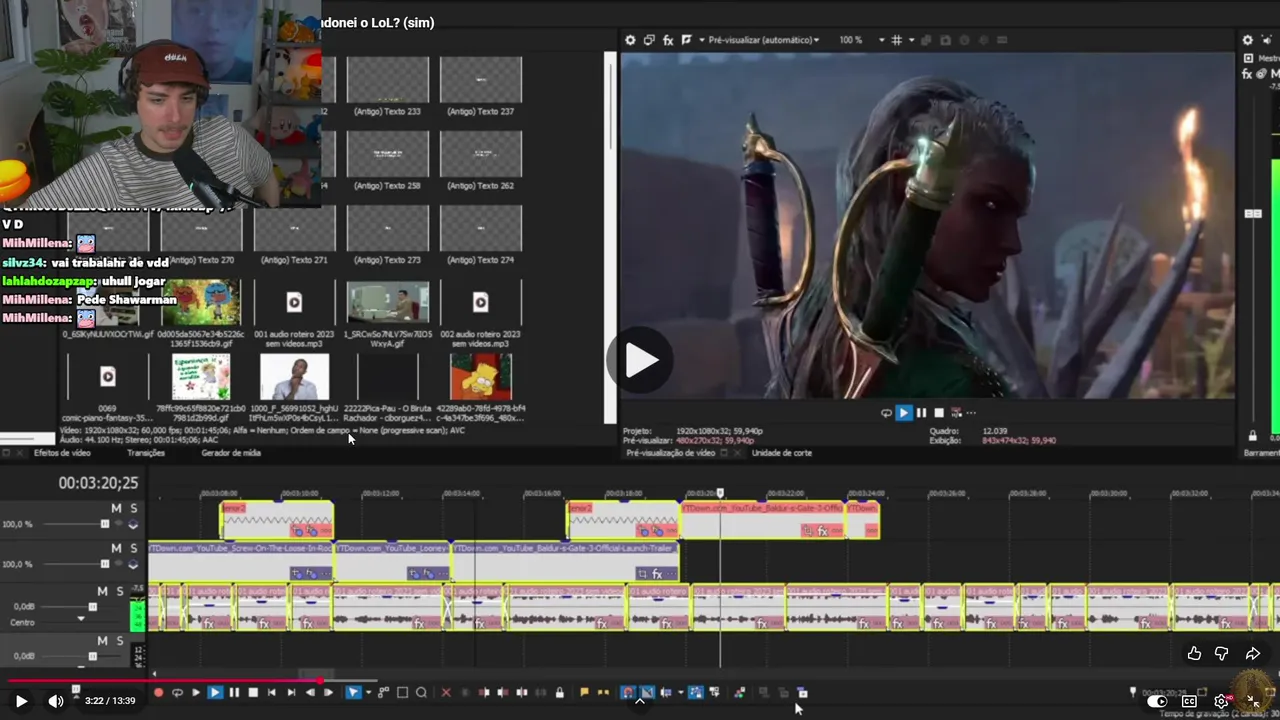
Task: Switch to Transições tab
Action: [x=146, y=453]
